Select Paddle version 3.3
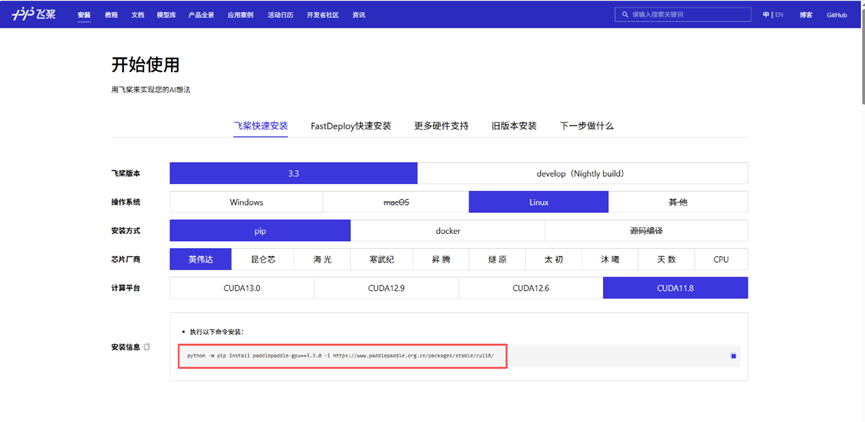The width and height of the screenshot is (865, 422). click(293, 173)
